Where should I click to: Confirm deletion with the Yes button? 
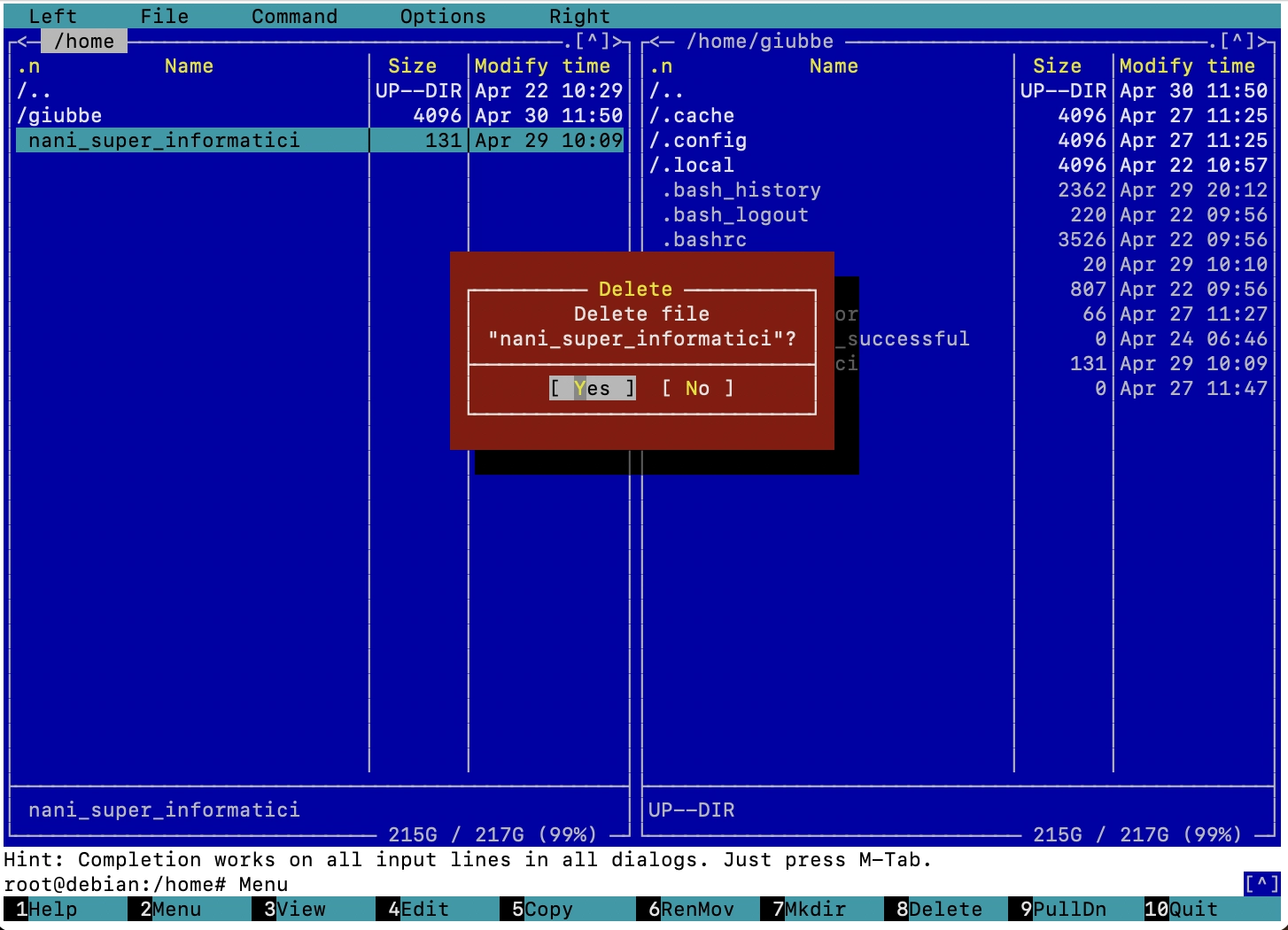point(592,389)
